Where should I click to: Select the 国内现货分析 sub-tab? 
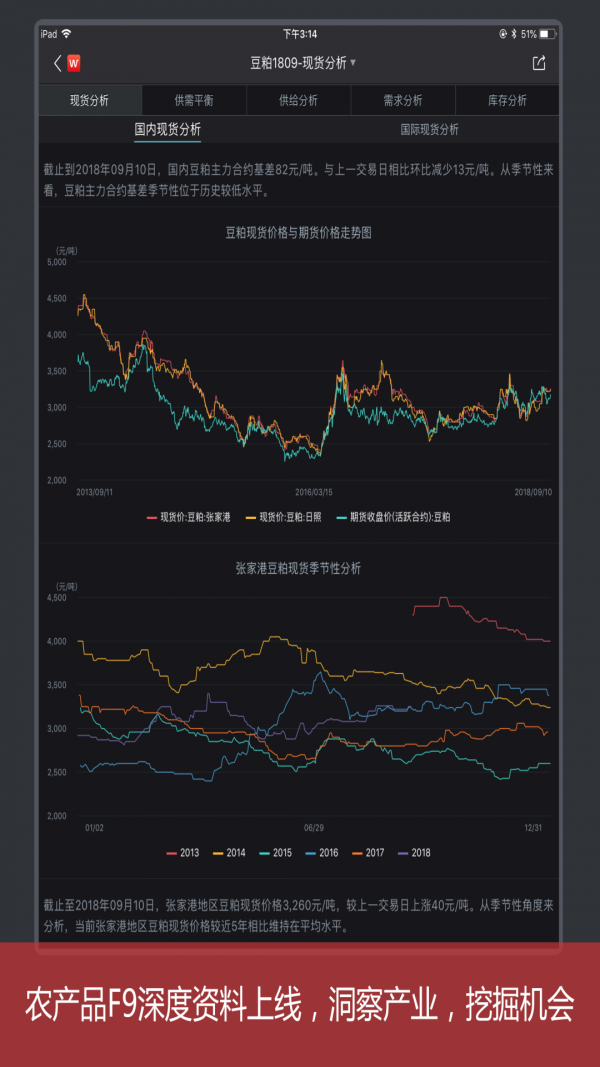coord(168,130)
